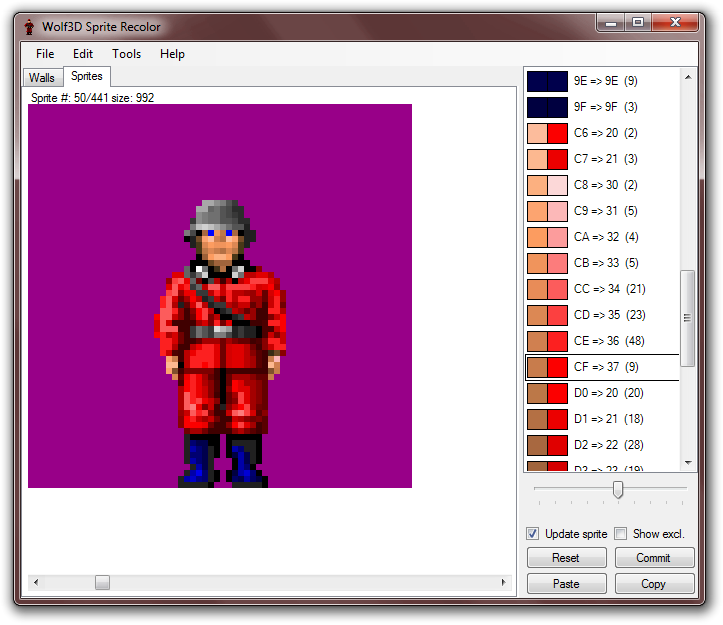Click the brown source swatch for D1
723x625 pixels.
[537, 419]
